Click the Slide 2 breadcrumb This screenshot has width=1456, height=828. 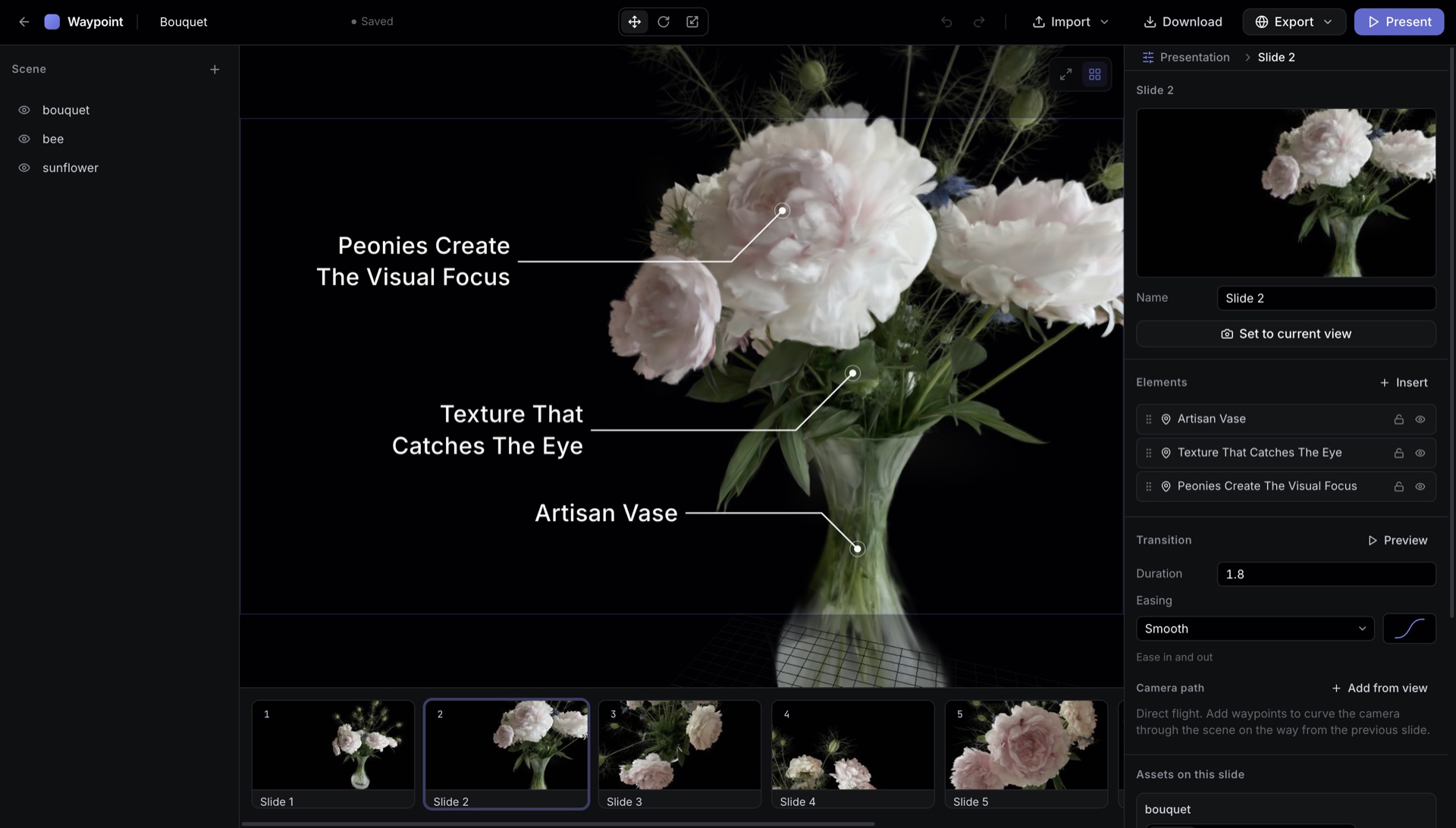click(x=1276, y=58)
